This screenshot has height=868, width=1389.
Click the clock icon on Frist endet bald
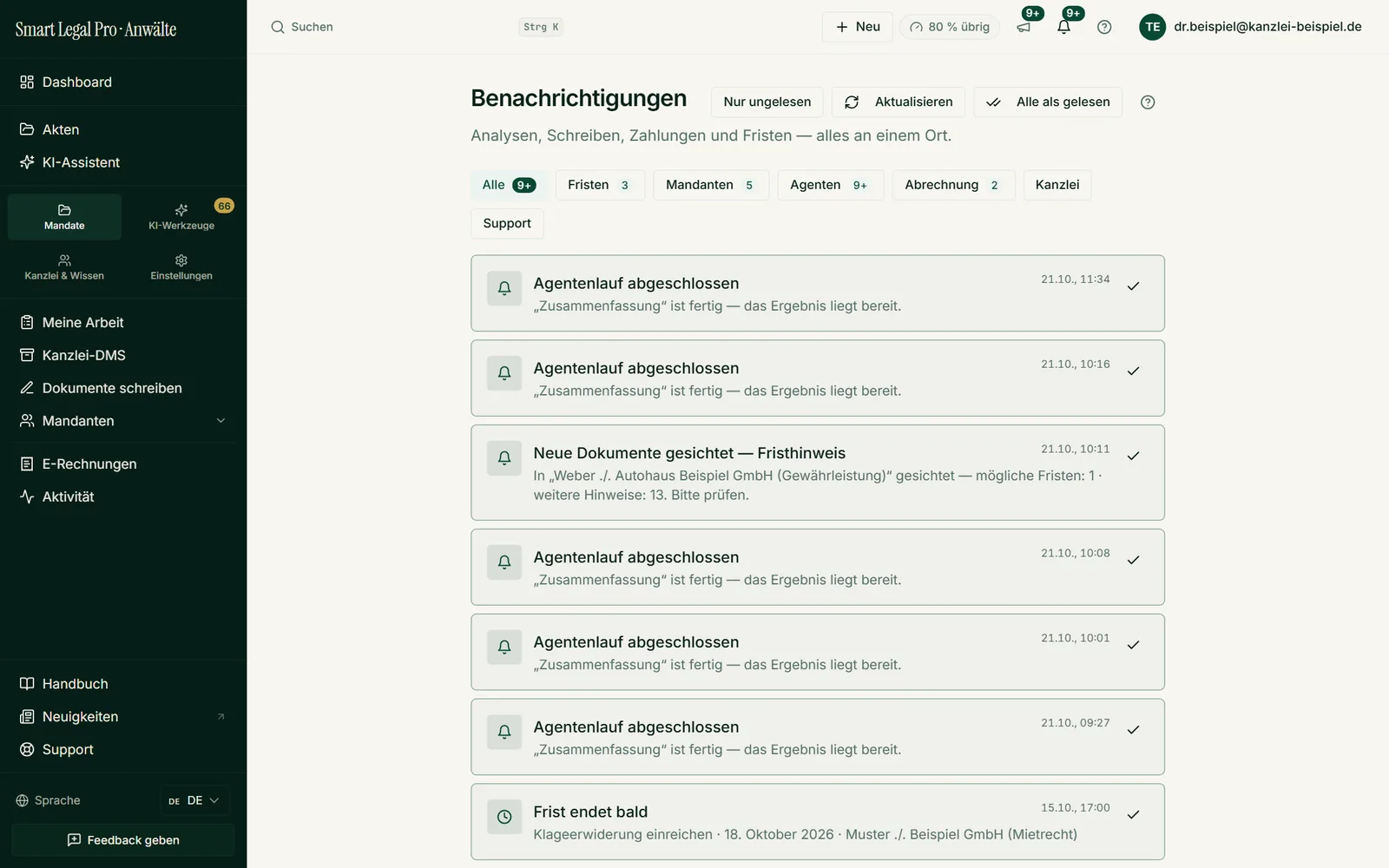click(504, 817)
